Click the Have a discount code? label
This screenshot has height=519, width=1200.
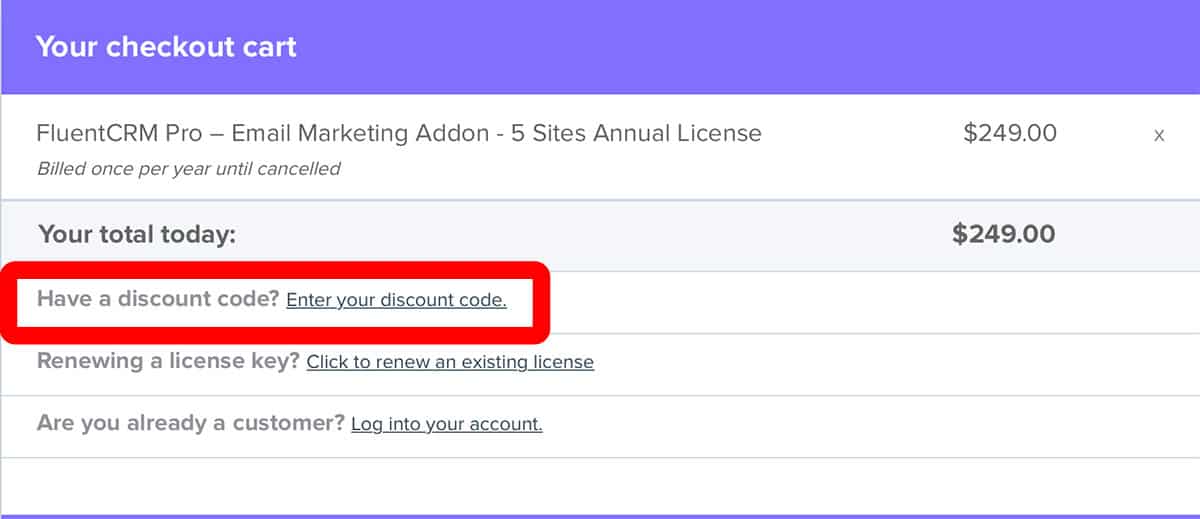pos(158,299)
